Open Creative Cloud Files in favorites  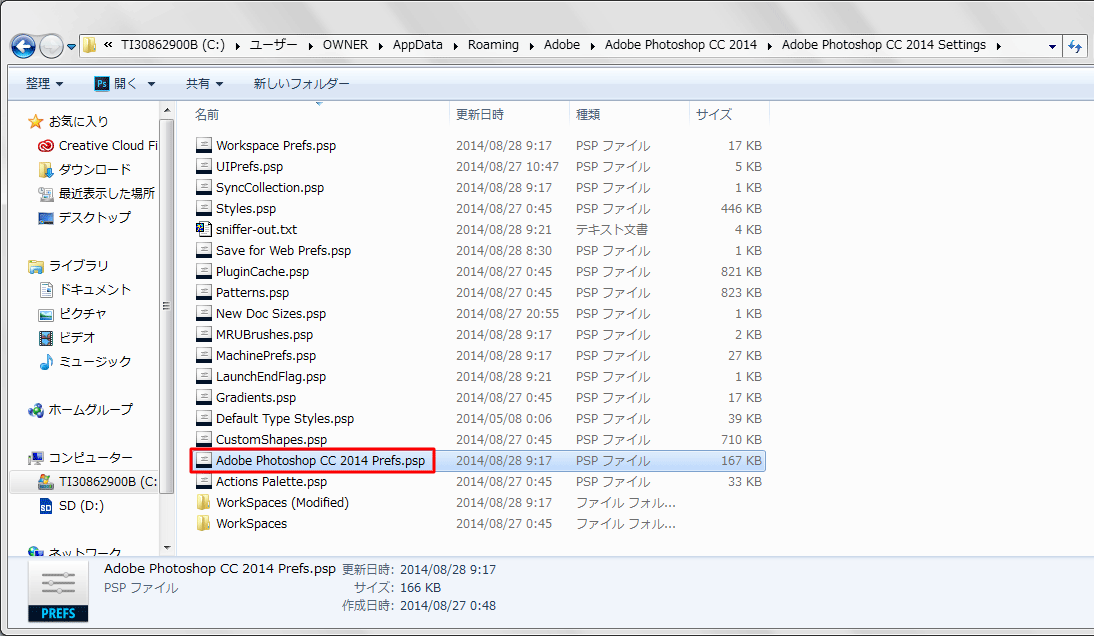107,146
